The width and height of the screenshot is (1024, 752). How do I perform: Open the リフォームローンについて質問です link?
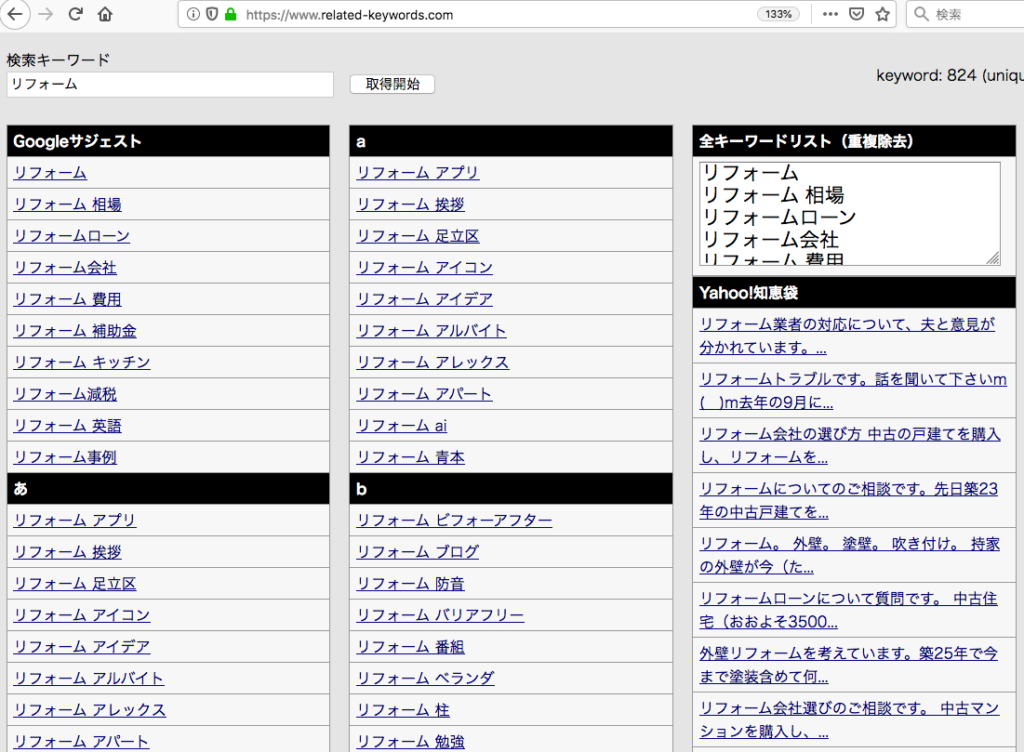point(848,610)
